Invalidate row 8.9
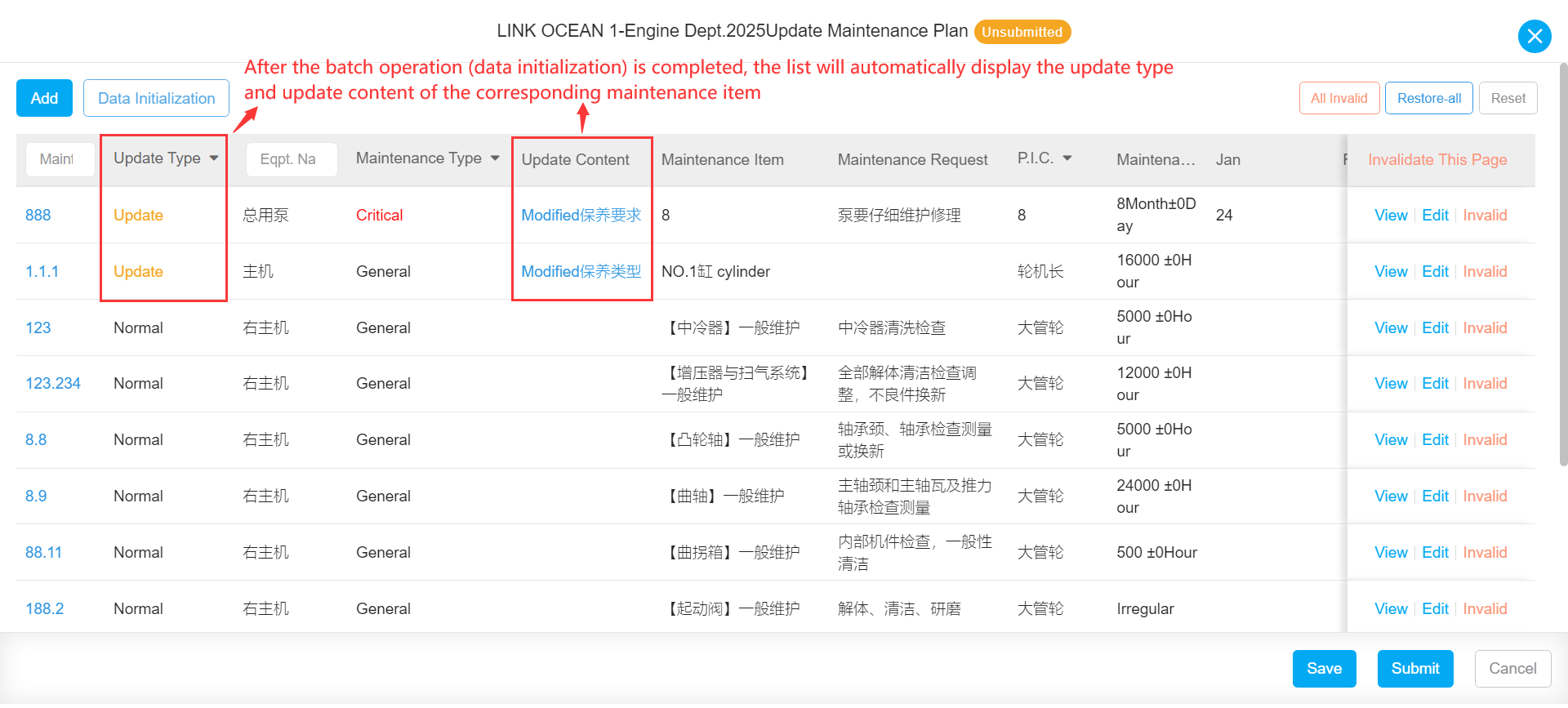1568x708 pixels. 1485,496
